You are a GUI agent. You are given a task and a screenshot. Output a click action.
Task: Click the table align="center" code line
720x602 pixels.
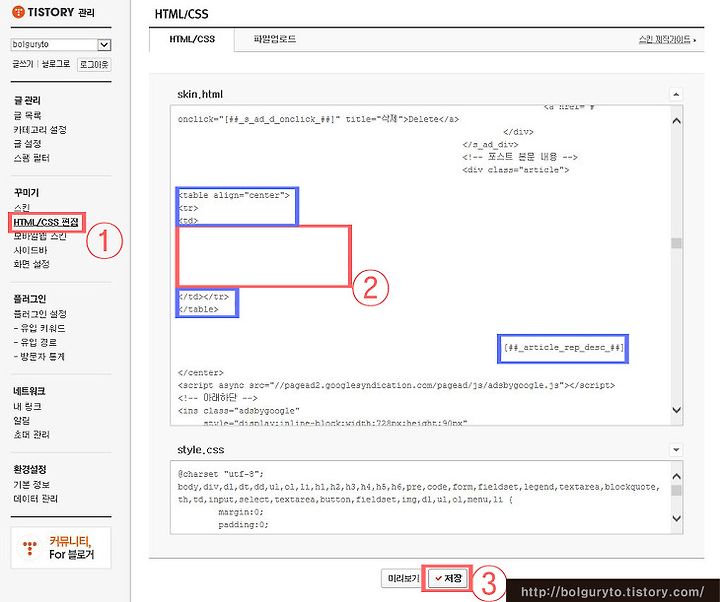pos(234,195)
